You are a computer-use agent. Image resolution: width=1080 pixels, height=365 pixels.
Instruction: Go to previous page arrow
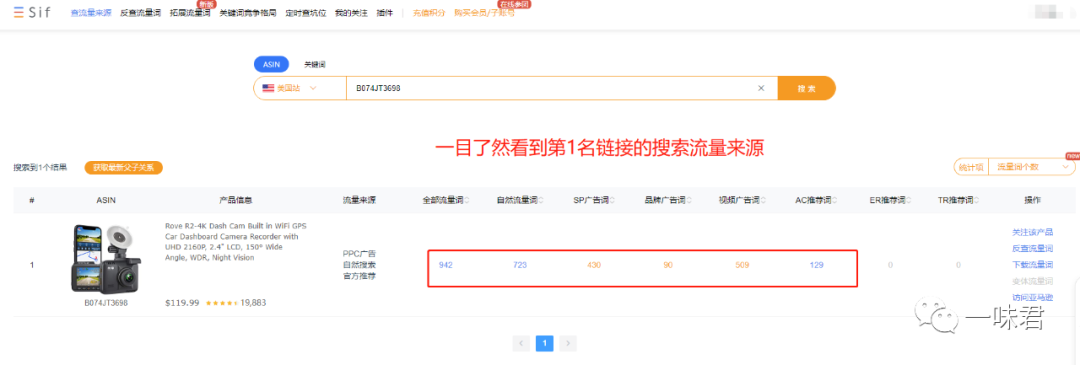click(x=521, y=343)
